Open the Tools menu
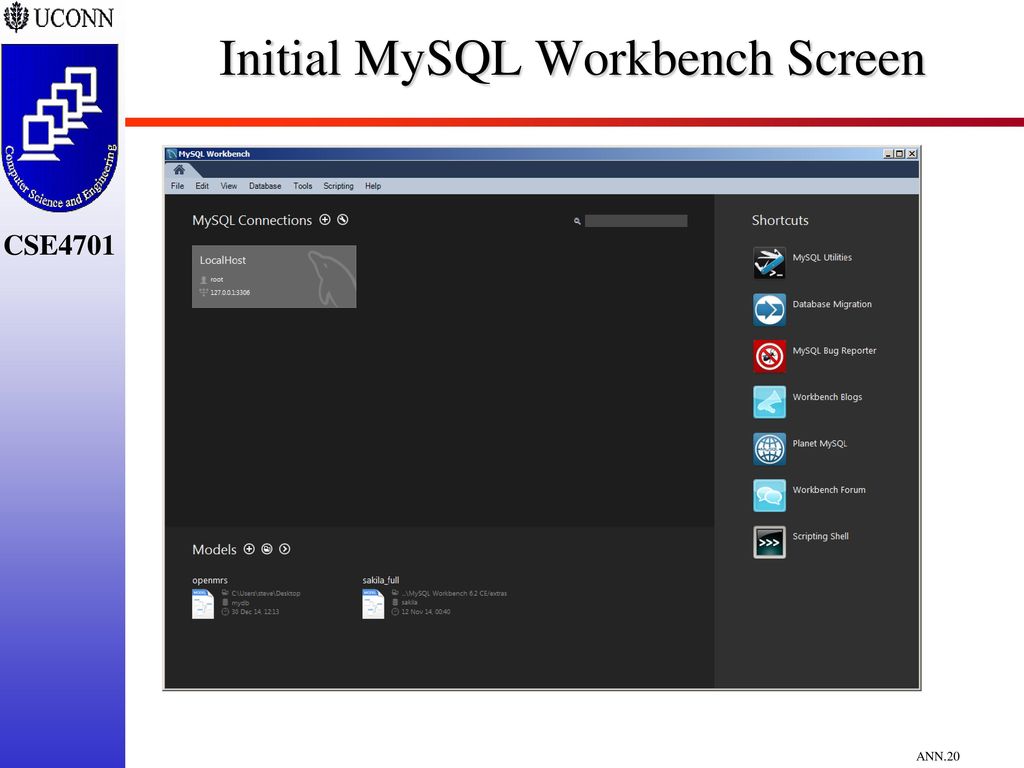Viewport: 1024px width, 768px height. 302,186
